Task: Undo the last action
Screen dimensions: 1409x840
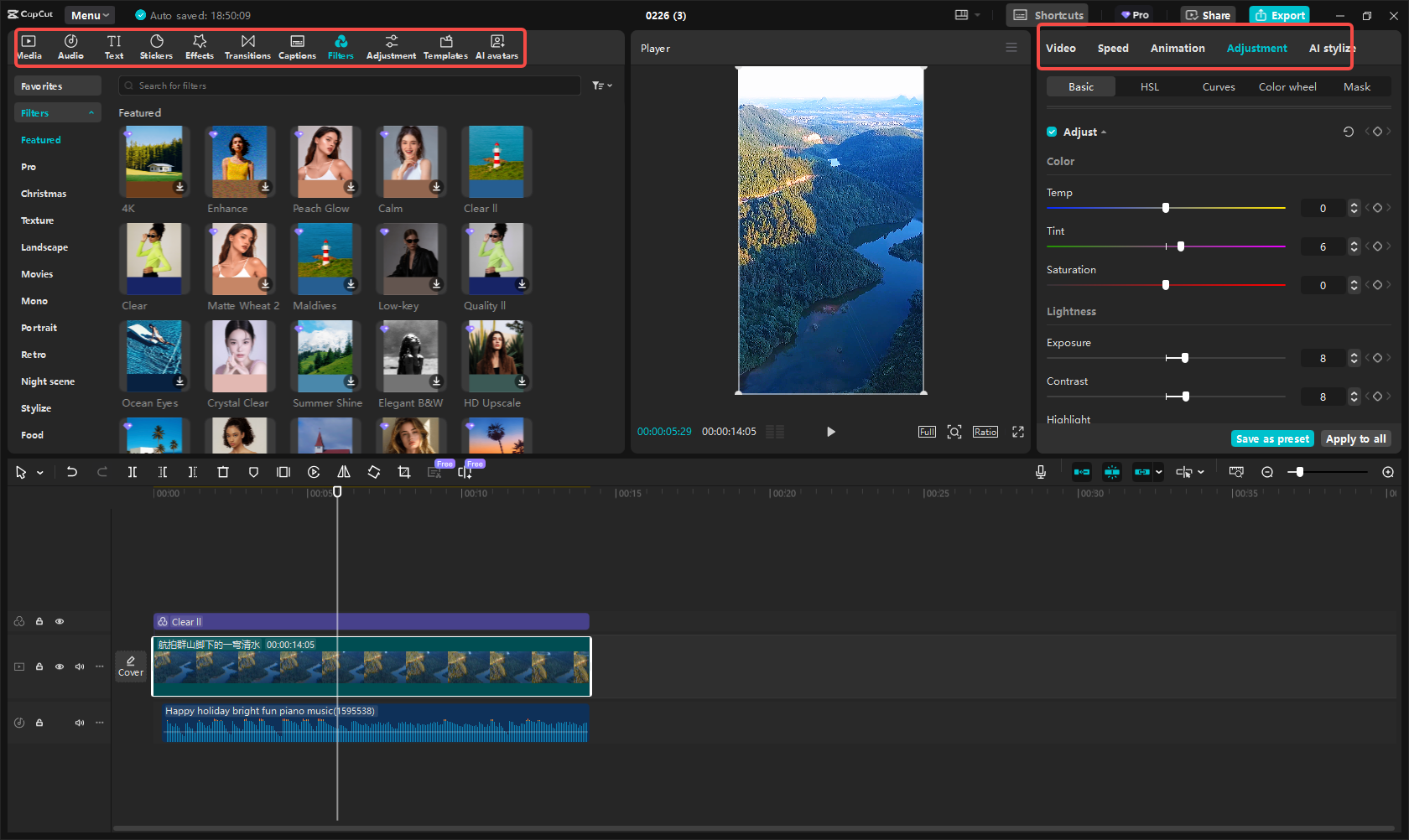Action: (72, 472)
